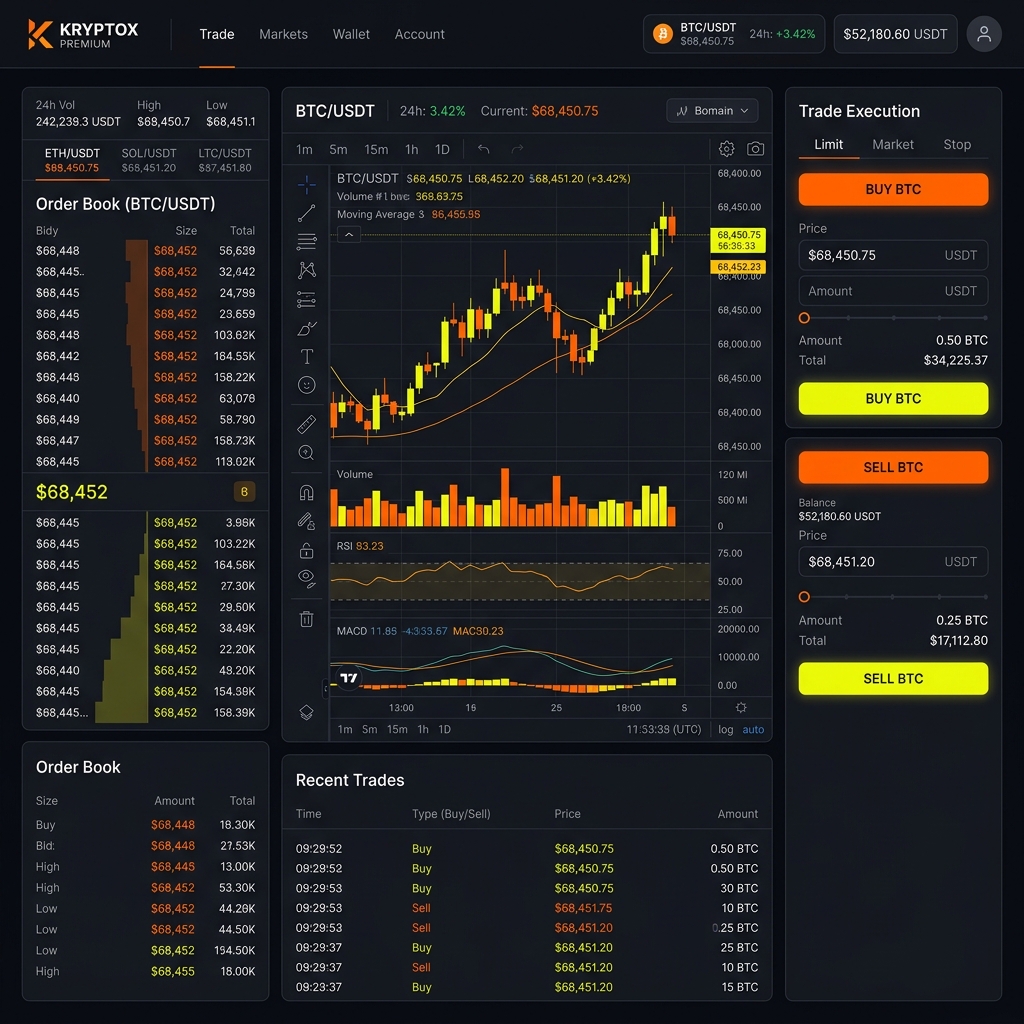
Task: Open the emoji sticker tool
Action: pyautogui.click(x=306, y=385)
